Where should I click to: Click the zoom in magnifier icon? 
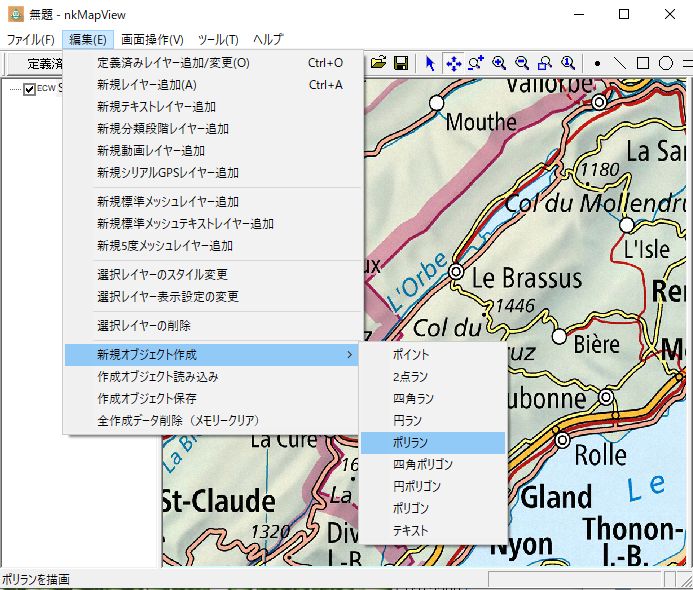tap(499, 63)
